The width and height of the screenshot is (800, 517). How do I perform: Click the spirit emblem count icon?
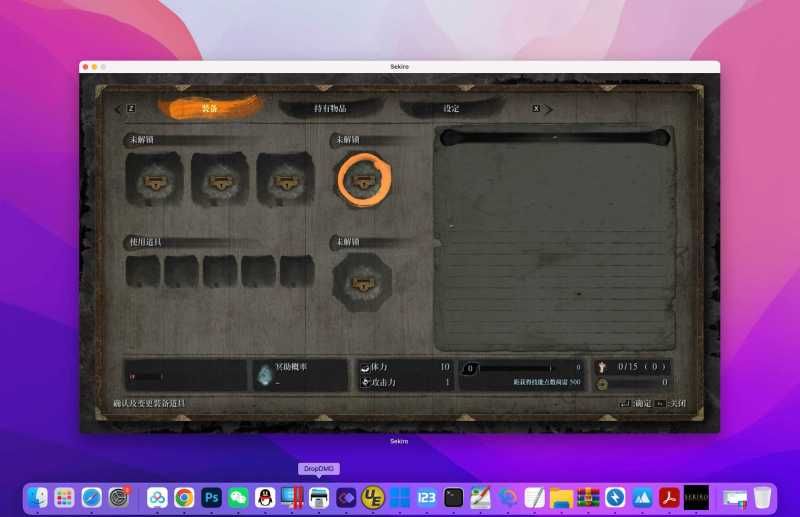coord(602,366)
